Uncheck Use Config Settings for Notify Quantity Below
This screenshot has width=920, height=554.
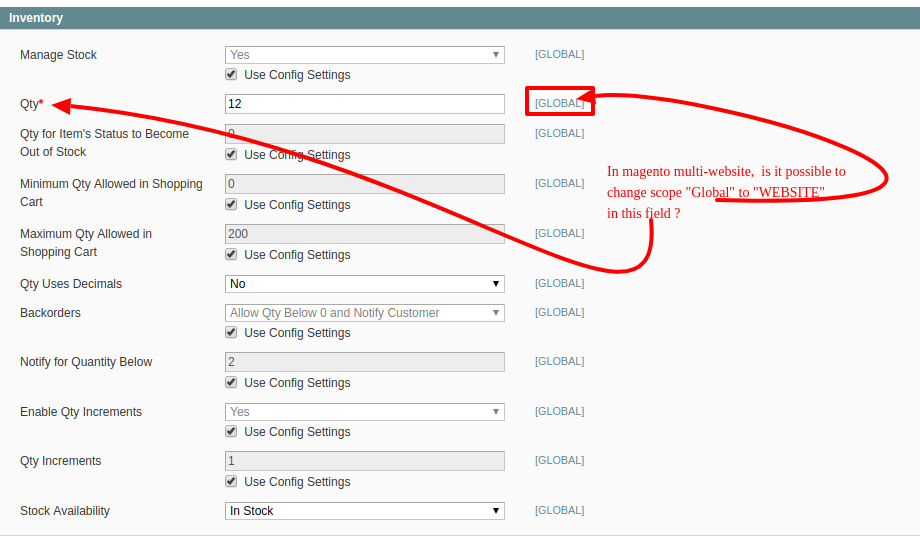(231, 383)
